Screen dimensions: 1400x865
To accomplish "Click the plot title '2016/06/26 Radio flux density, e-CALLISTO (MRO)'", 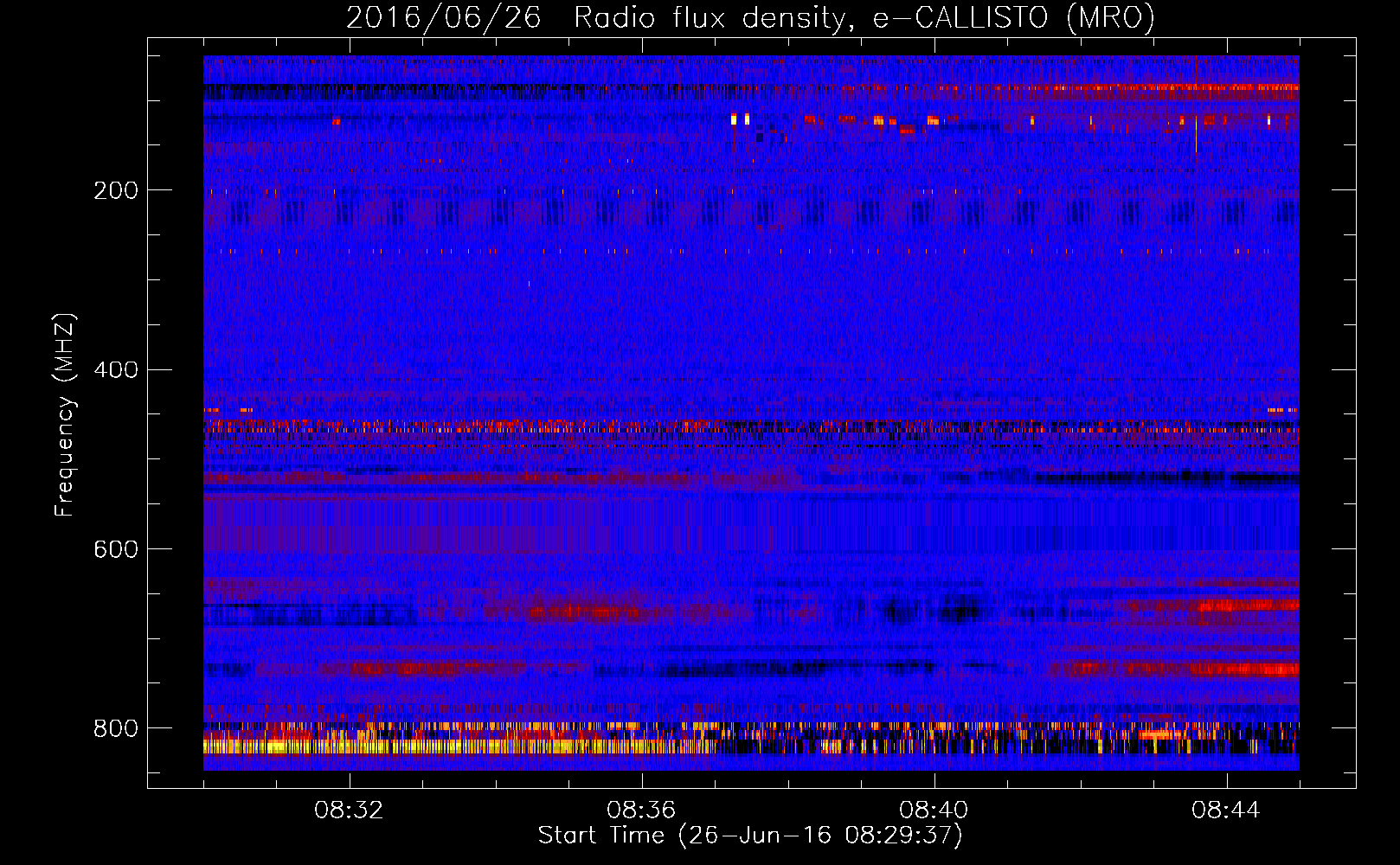I will 750,18.
